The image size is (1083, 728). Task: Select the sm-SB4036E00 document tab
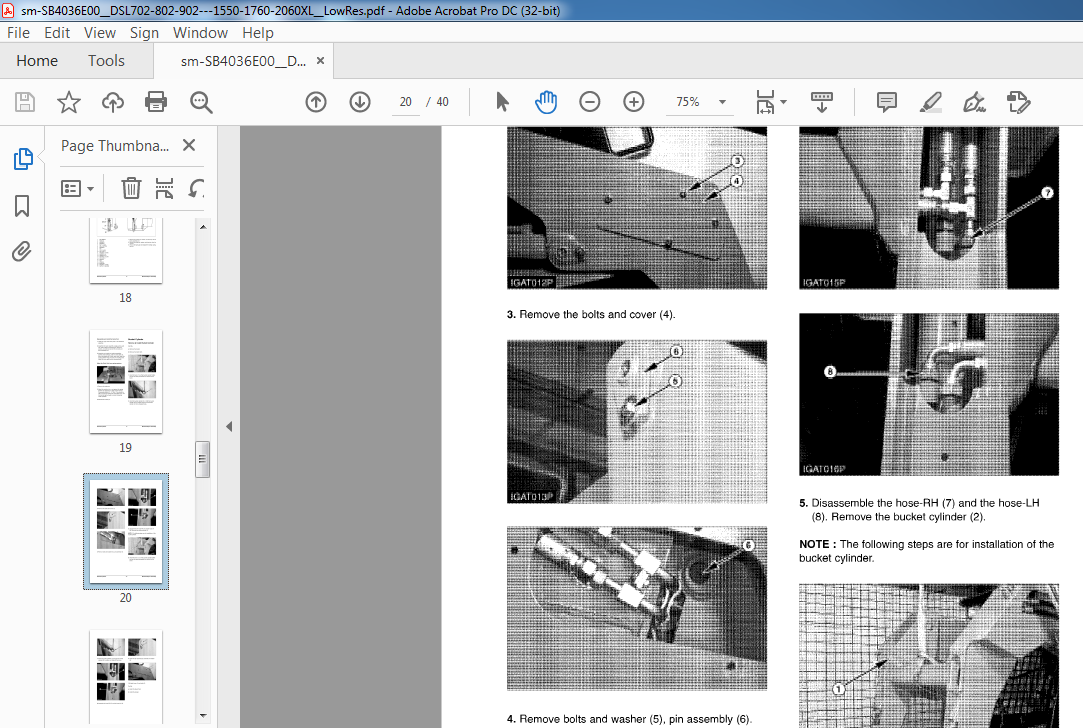(243, 61)
